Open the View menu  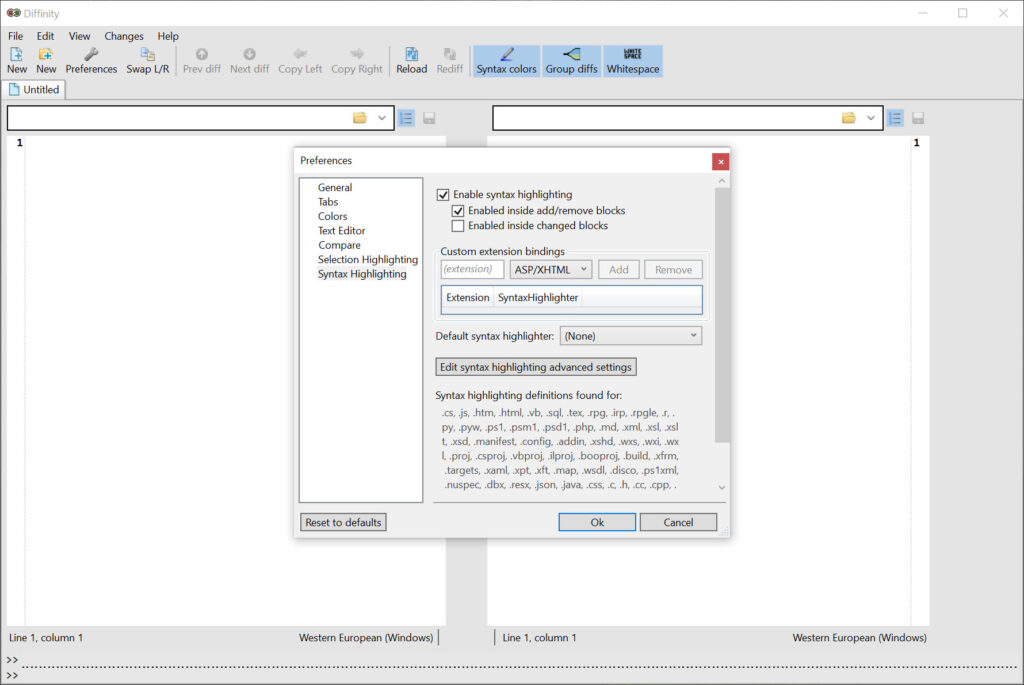point(80,36)
